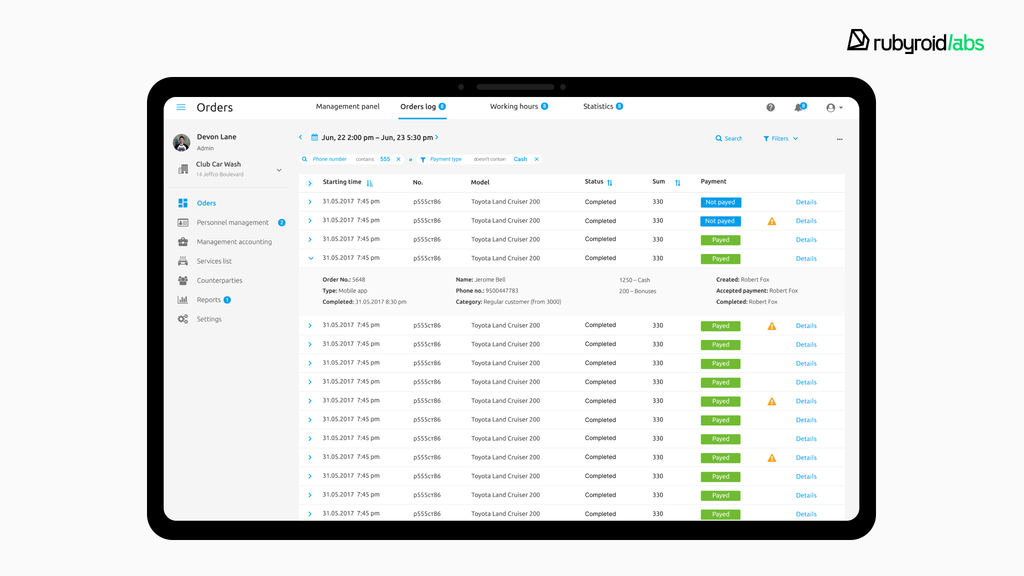Click the Personnel management icon
This screenshot has height=576, width=1024.
[x=183, y=223]
